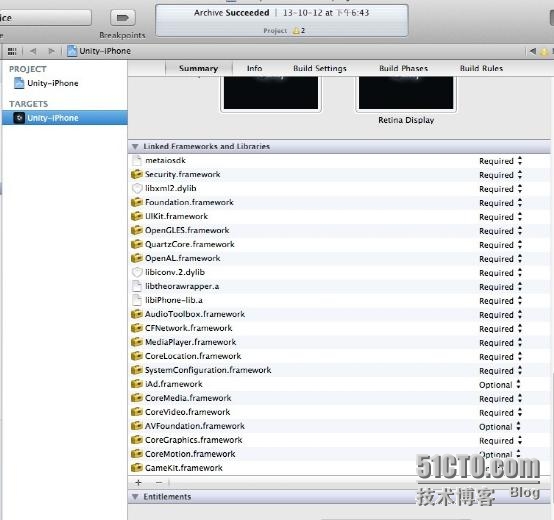The height and width of the screenshot is (520, 554).
Task: Open Required dropdown for SystemConfiguration.framework
Action: coord(501,371)
